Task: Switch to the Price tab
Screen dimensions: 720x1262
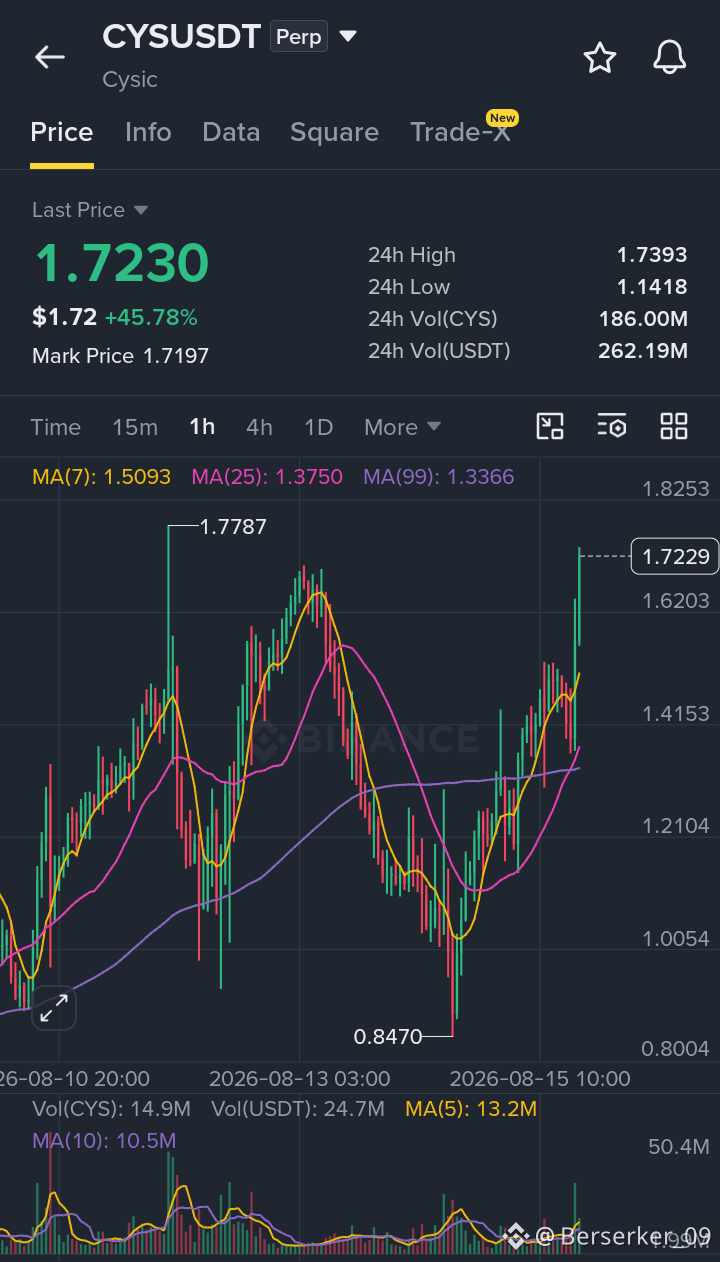Action: (62, 132)
